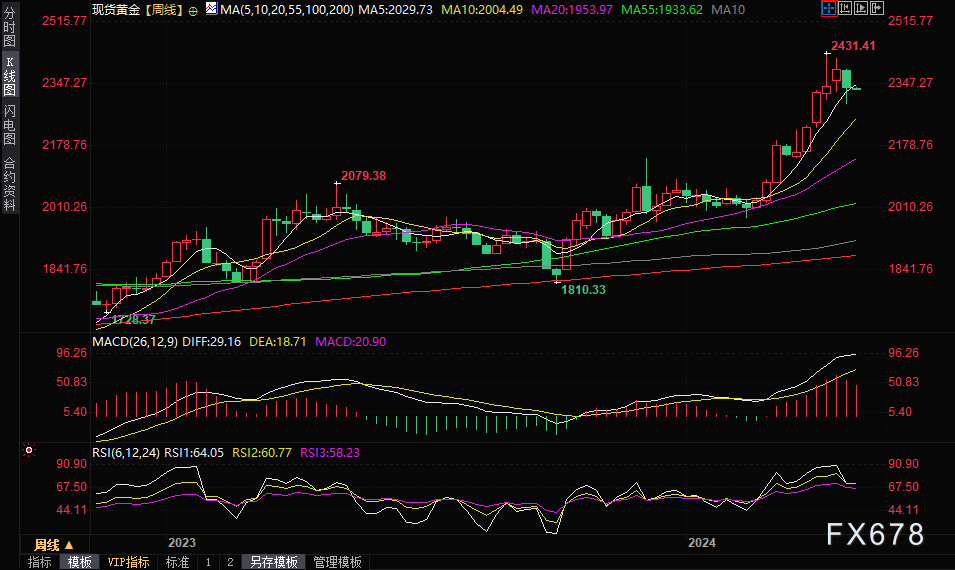The image size is (955, 570).
Task: Open 合约资料 in the left sidebar
Action: (9, 183)
